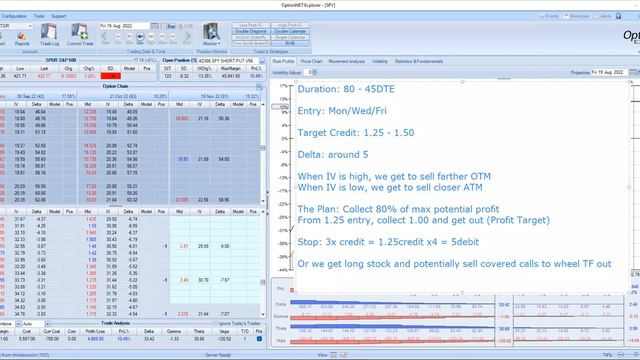This screenshot has height=360, width=640.
Task: Open calendar picker beside trading date
Action: click(x=154, y=26)
